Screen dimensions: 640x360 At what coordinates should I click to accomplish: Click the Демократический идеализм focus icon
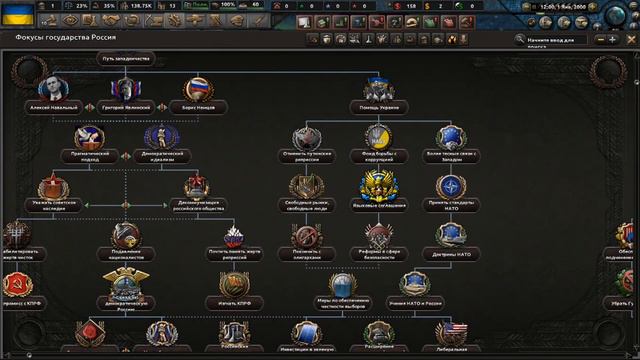tap(162, 138)
